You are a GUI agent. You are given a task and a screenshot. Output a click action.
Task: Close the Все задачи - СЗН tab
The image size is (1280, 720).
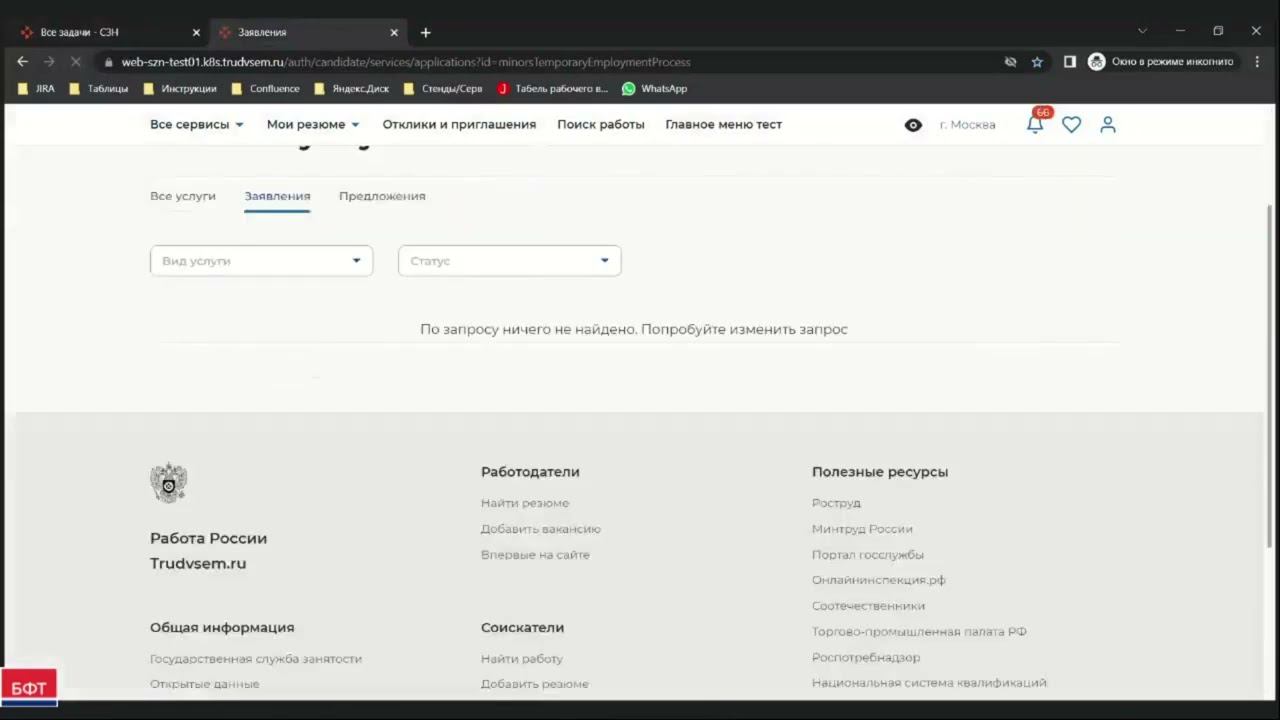tap(196, 32)
